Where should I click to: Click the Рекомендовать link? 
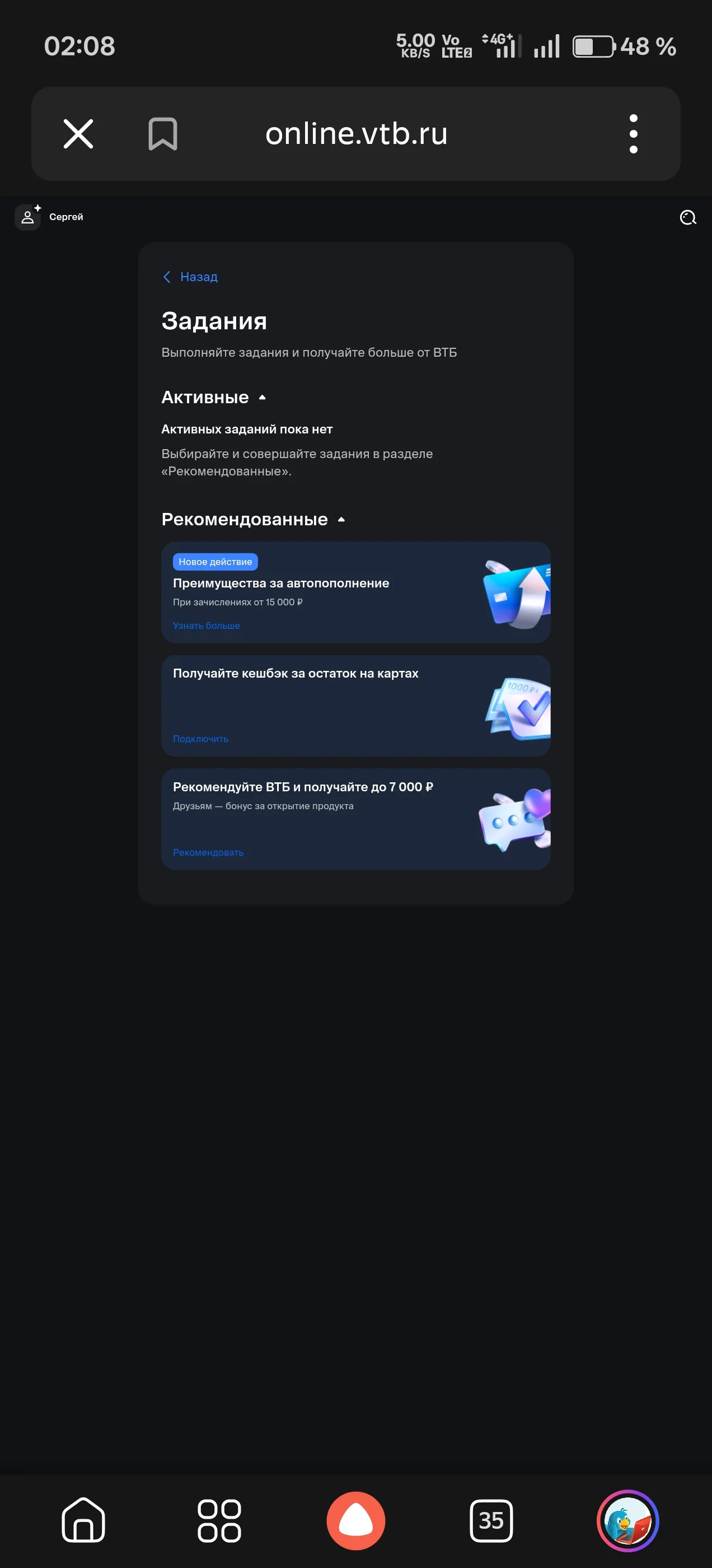pyautogui.click(x=208, y=852)
